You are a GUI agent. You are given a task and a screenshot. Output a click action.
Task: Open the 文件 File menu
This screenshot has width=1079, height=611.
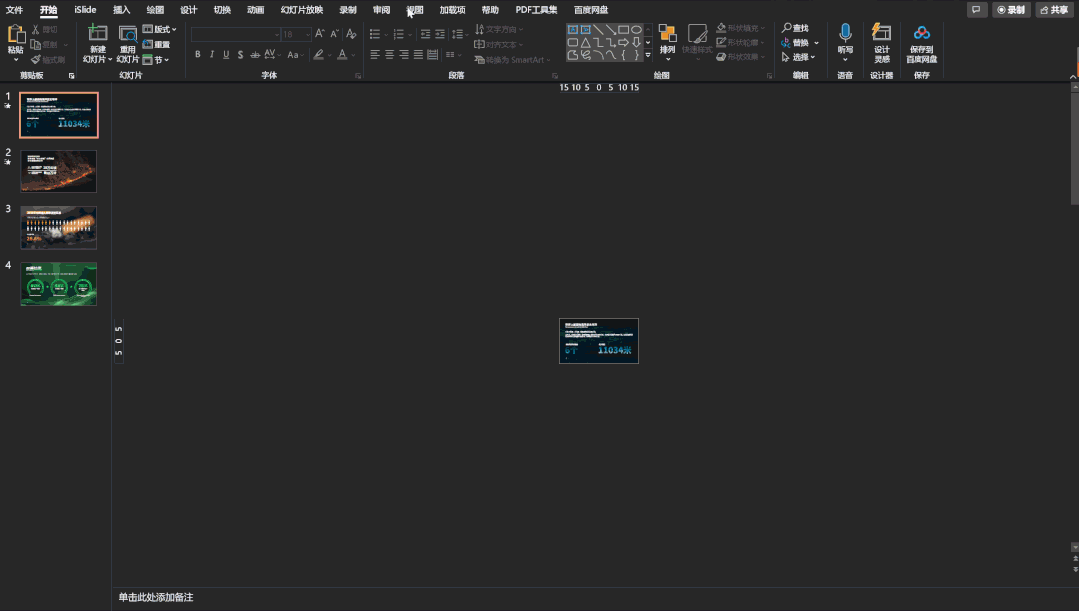14,10
